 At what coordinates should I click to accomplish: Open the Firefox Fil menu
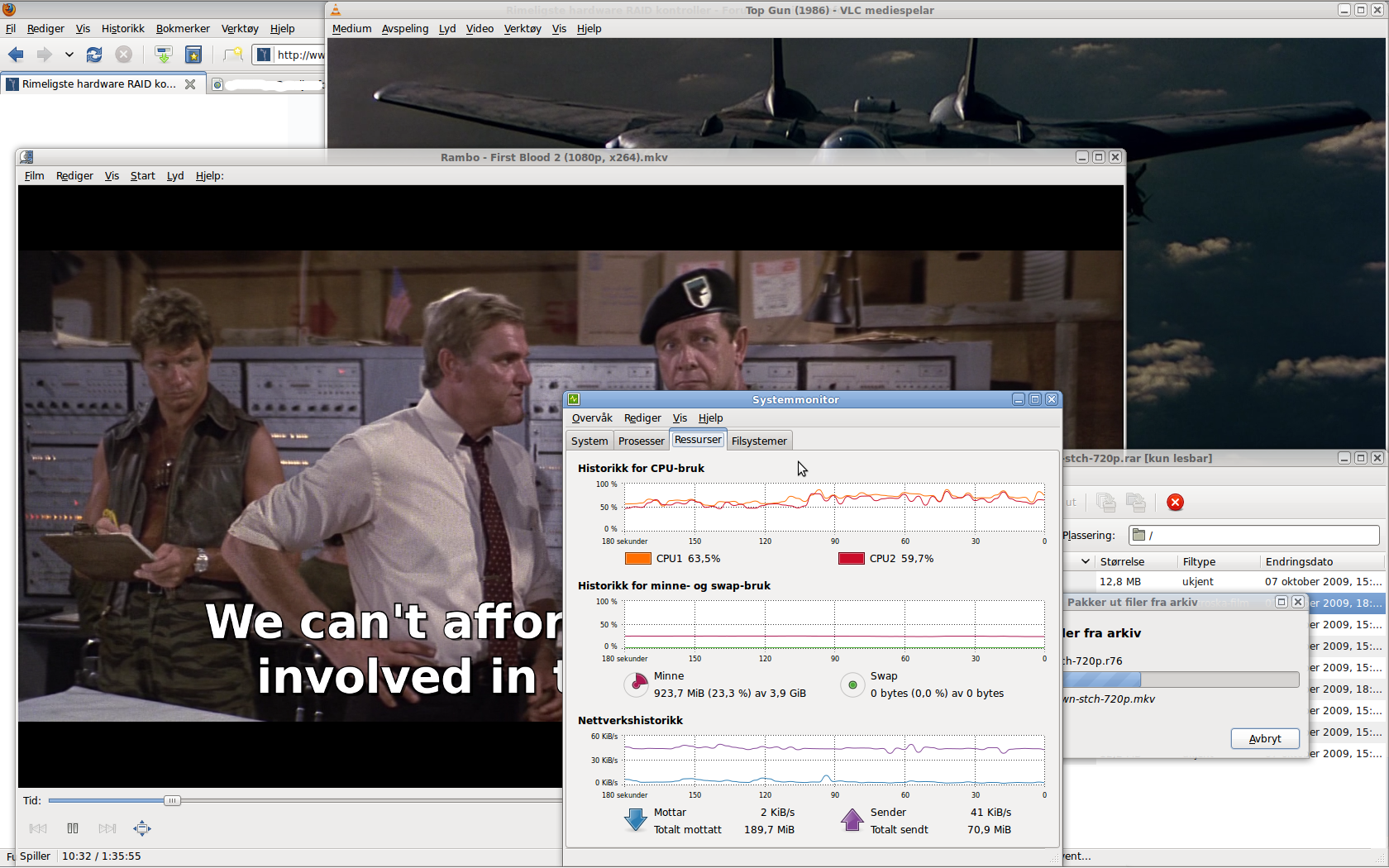pyautogui.click(x=11, y=28)
